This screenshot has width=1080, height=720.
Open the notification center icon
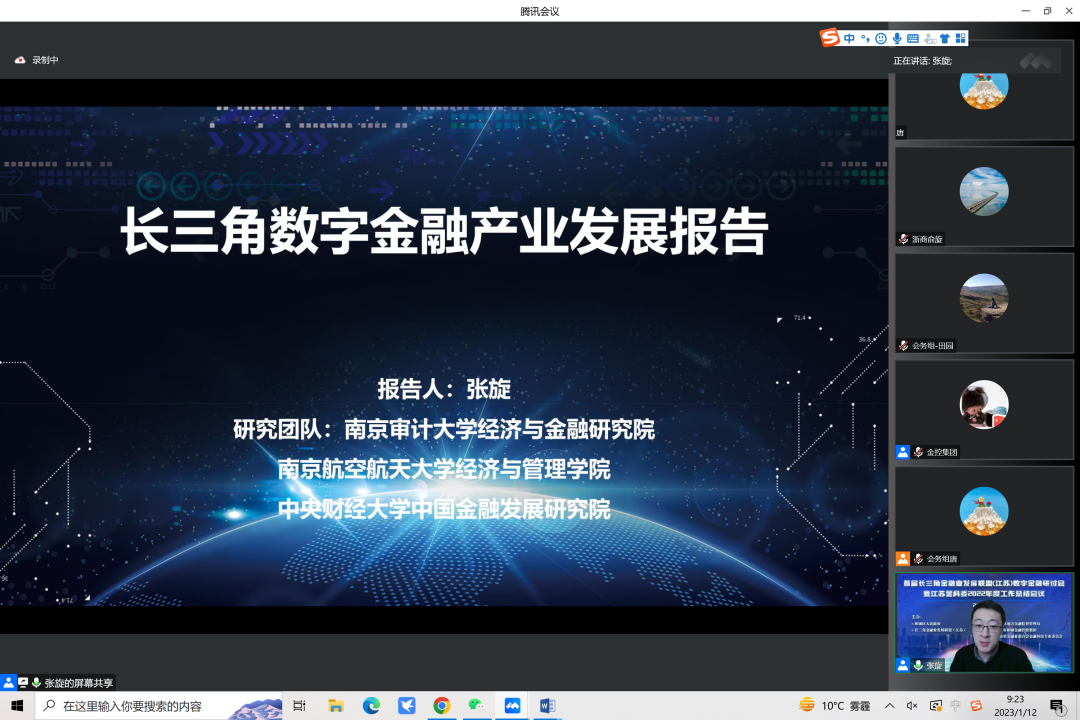click(x=1057, y=706)
